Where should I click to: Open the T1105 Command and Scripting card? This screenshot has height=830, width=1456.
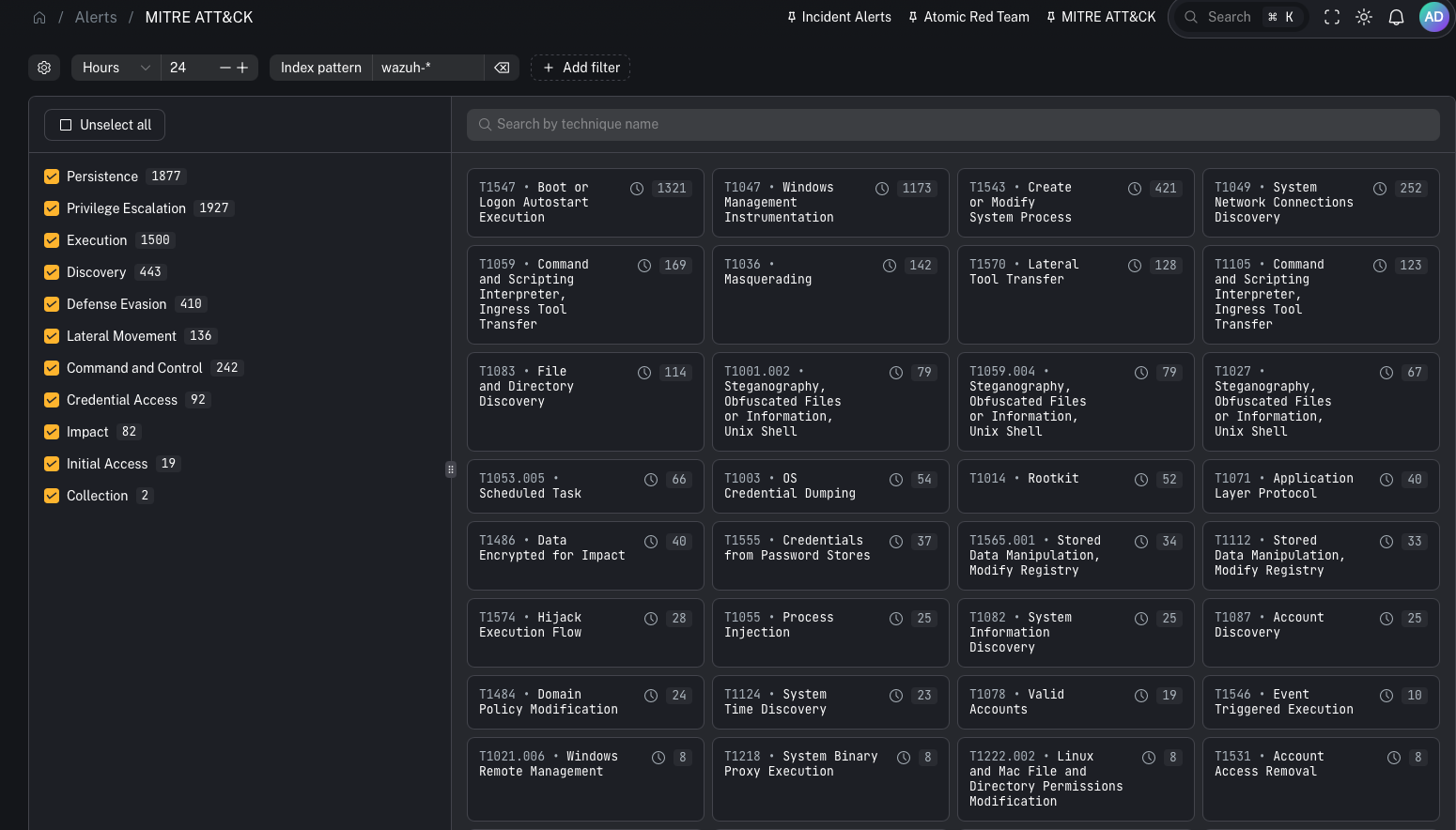pos(1321,295)
